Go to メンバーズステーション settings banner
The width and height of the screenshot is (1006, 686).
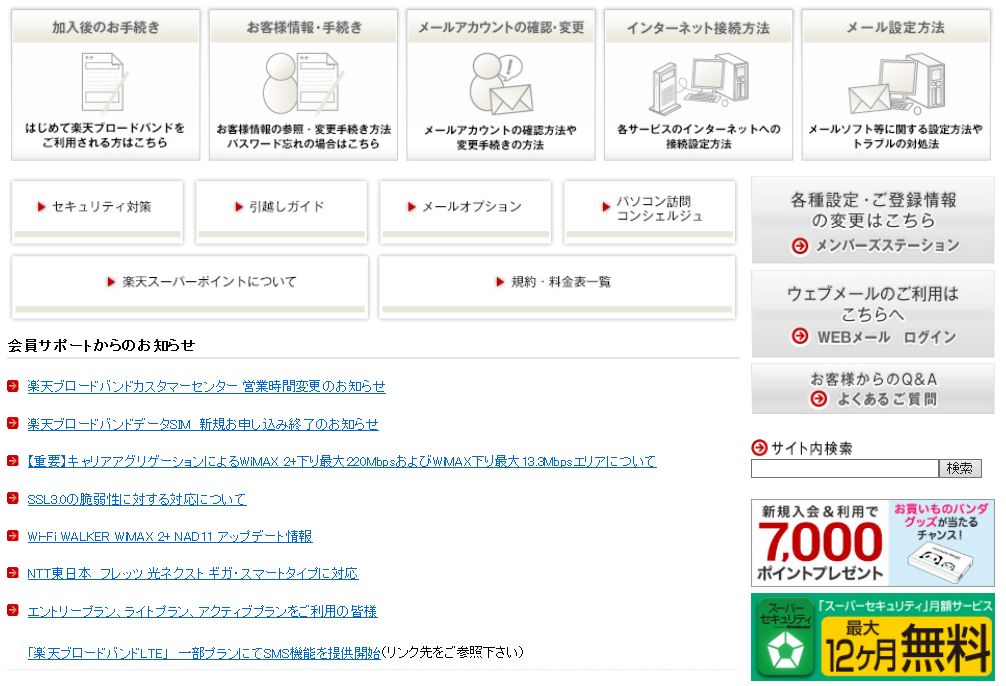coord(873,220)
